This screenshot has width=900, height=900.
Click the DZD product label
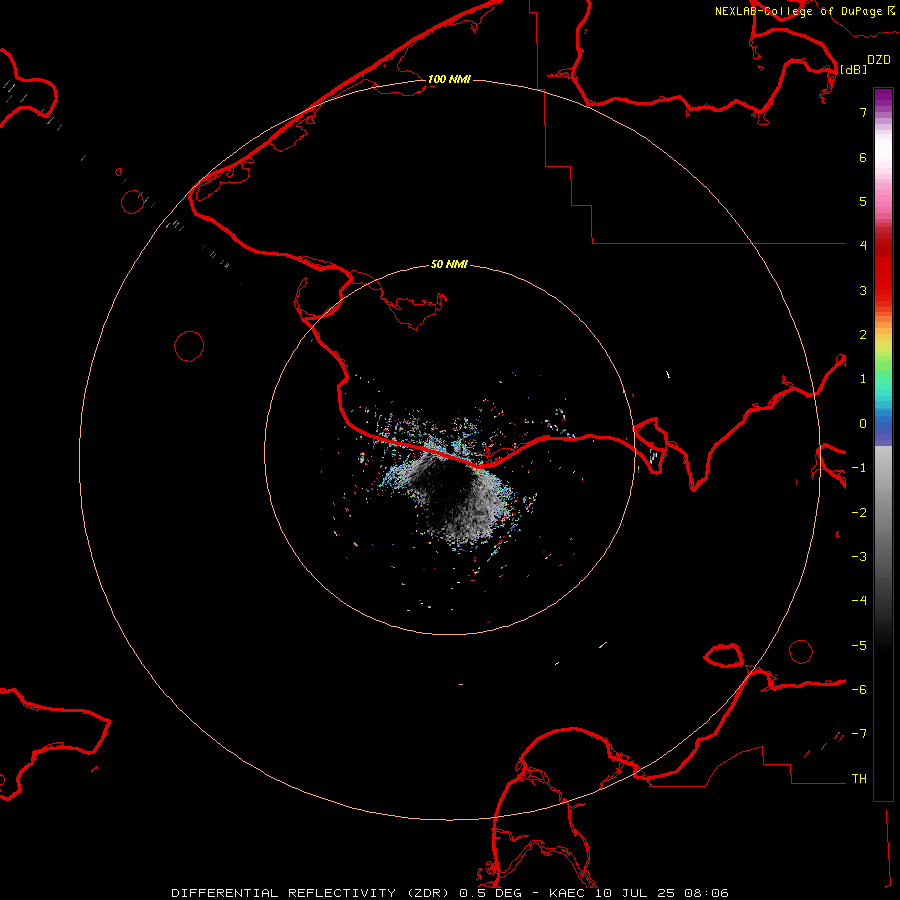pos(879,60)
